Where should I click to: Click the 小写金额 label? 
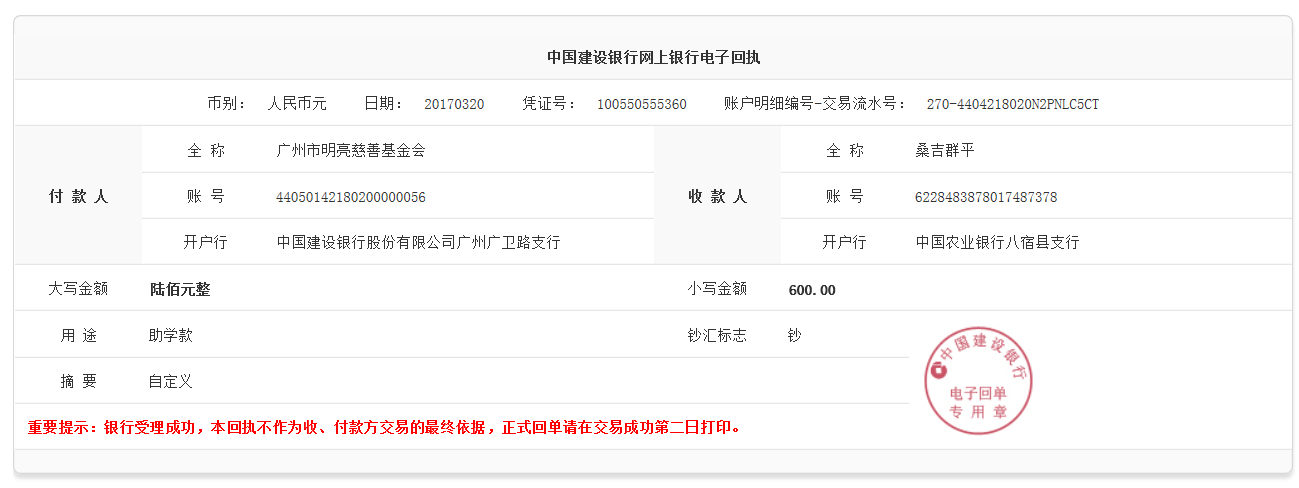(x=717, y=289)
